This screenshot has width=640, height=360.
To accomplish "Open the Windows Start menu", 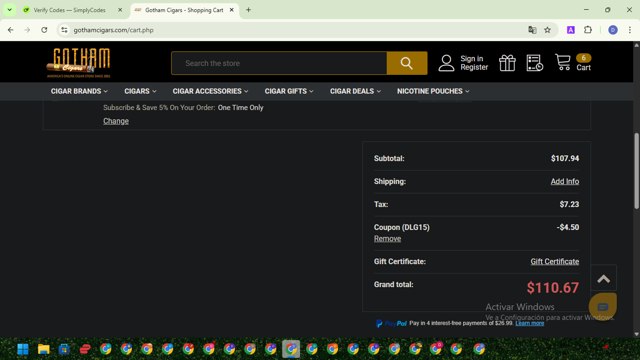I will click(23, 349).
